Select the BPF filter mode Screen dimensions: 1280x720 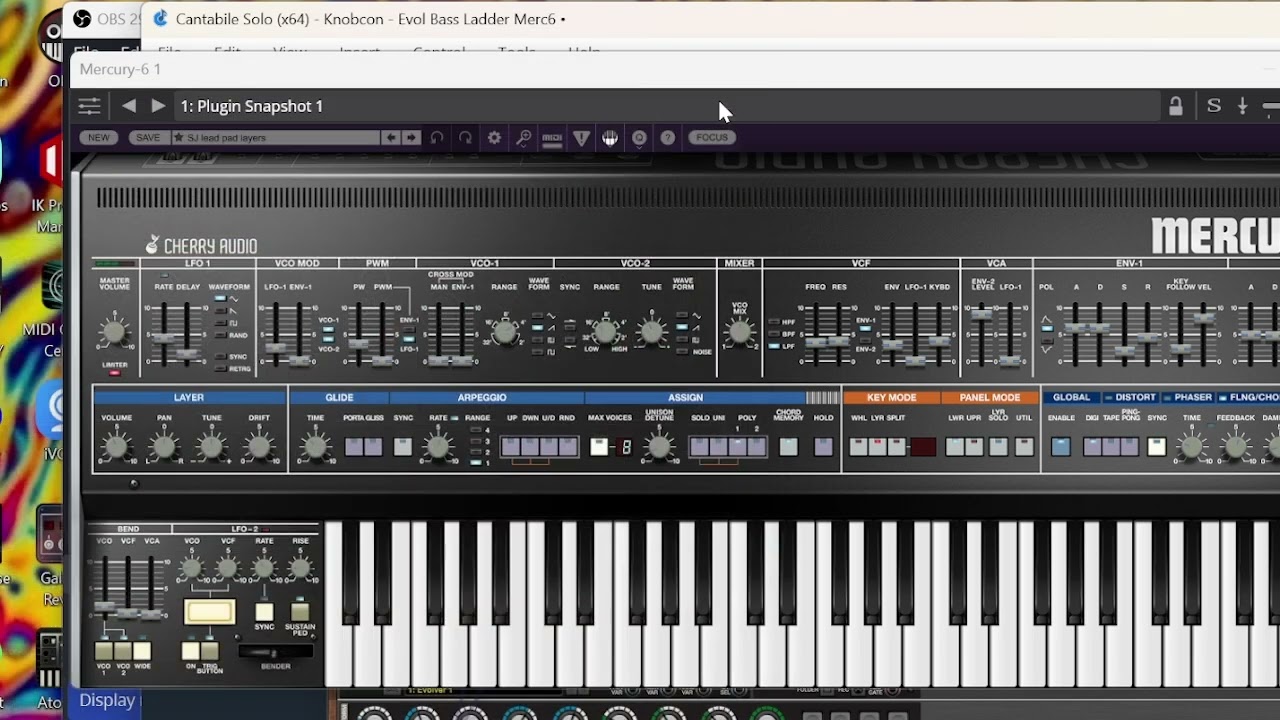click(x=775, y=334)
